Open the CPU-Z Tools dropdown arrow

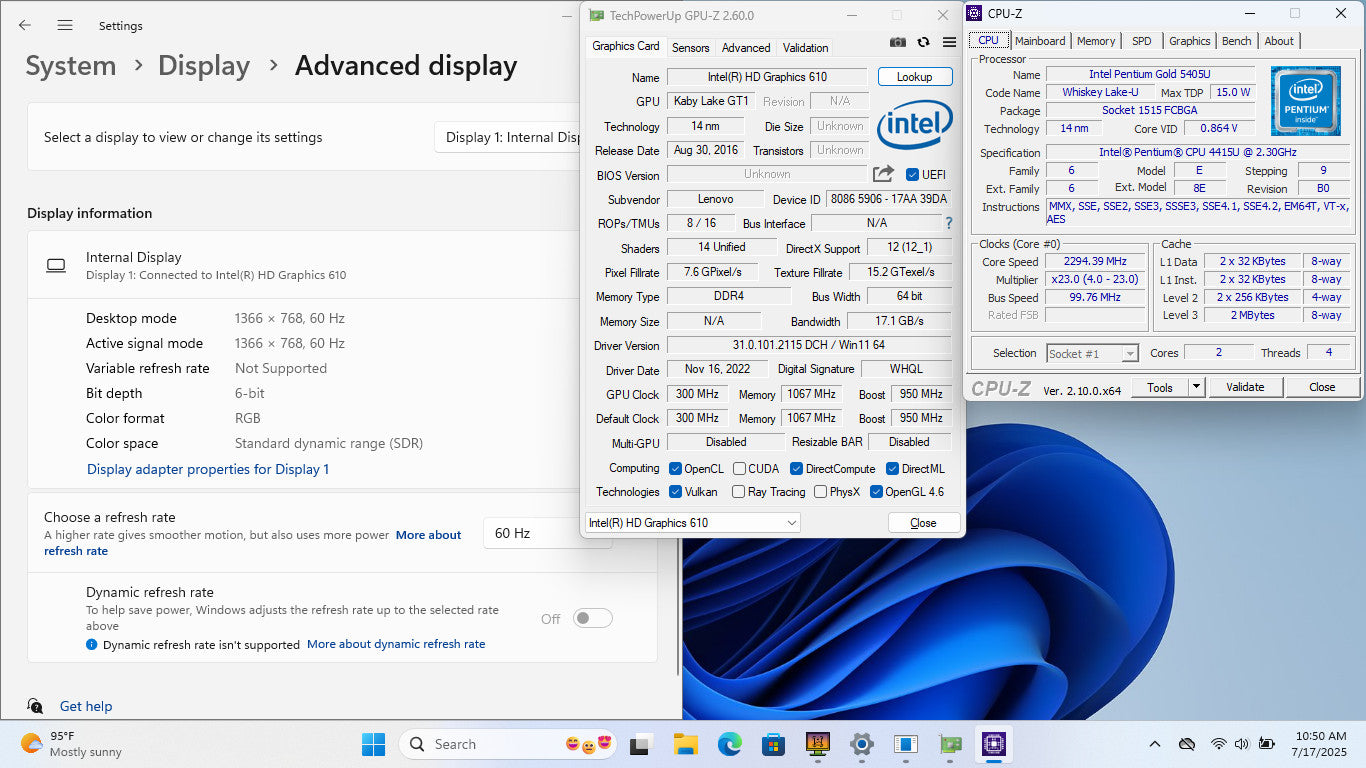(x=1196, y=387)
